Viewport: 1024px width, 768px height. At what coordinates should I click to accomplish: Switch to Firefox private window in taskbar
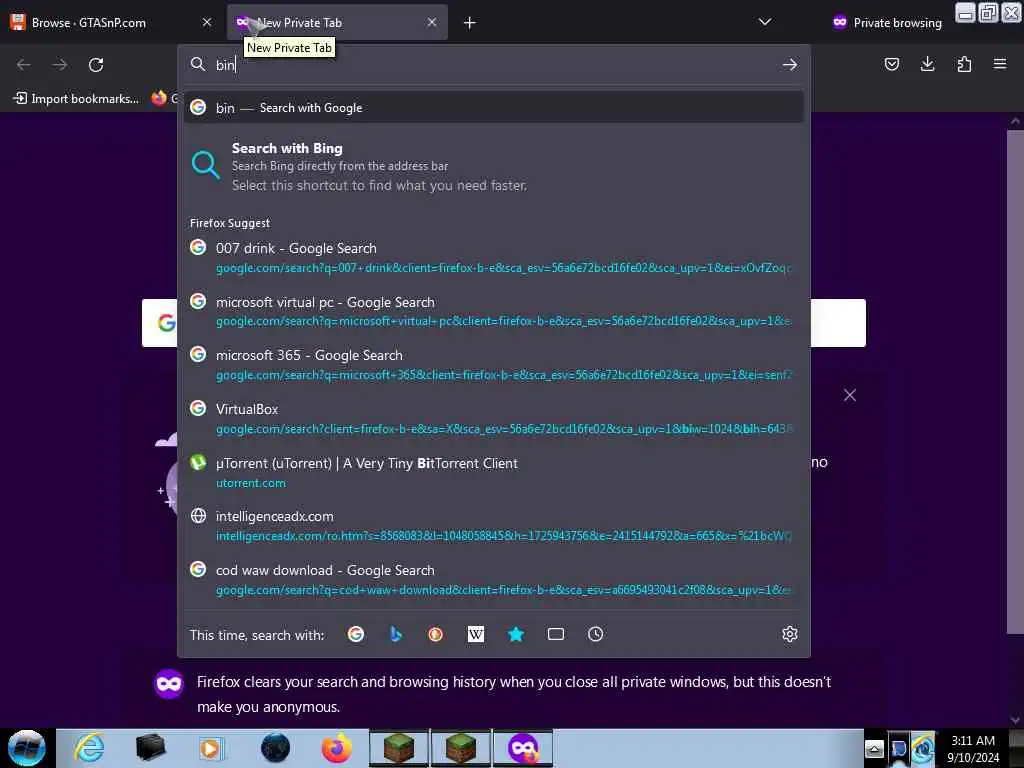(x=523, y=748)
